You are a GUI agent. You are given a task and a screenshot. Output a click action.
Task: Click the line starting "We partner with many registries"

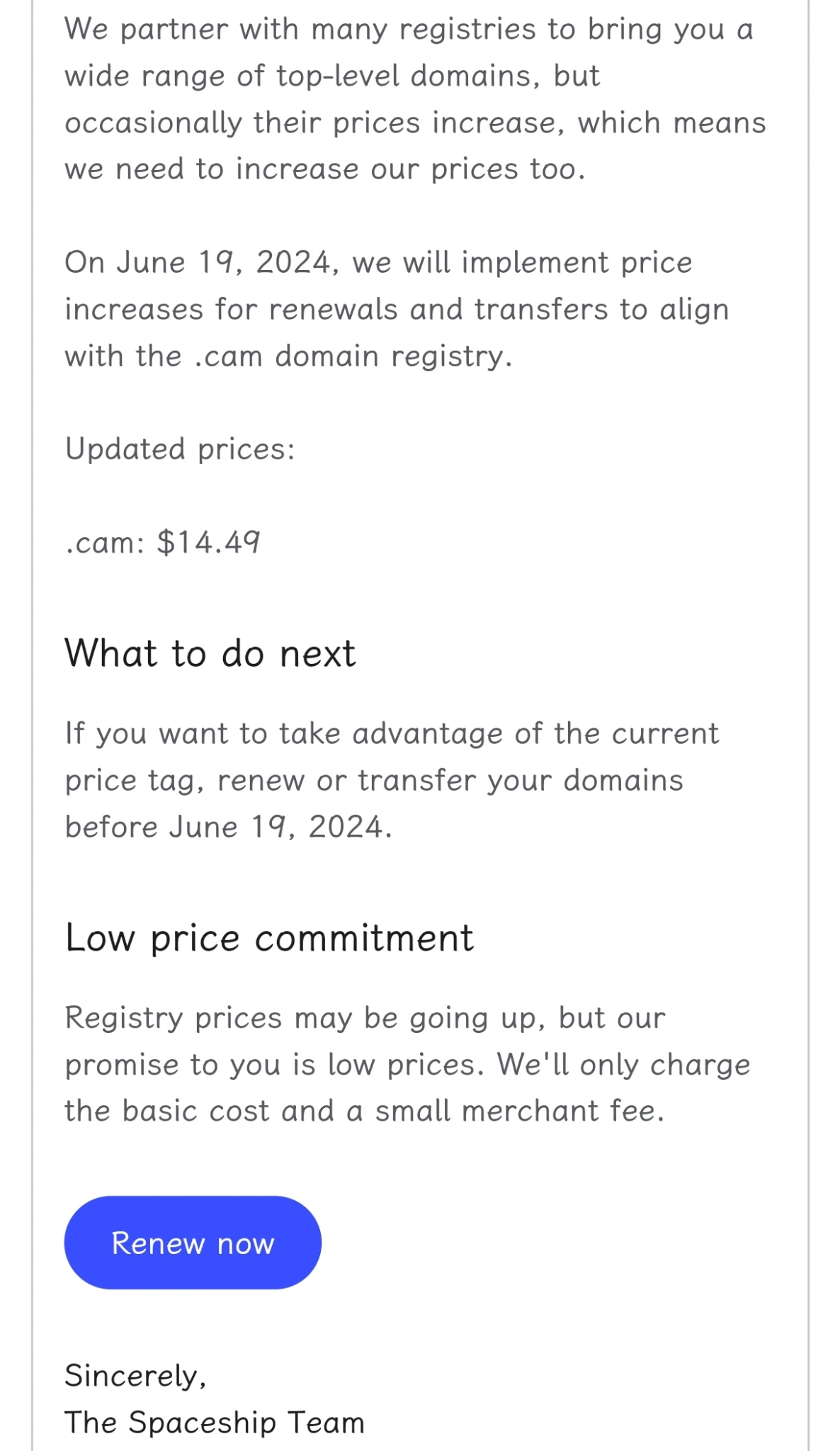[409, 30]
